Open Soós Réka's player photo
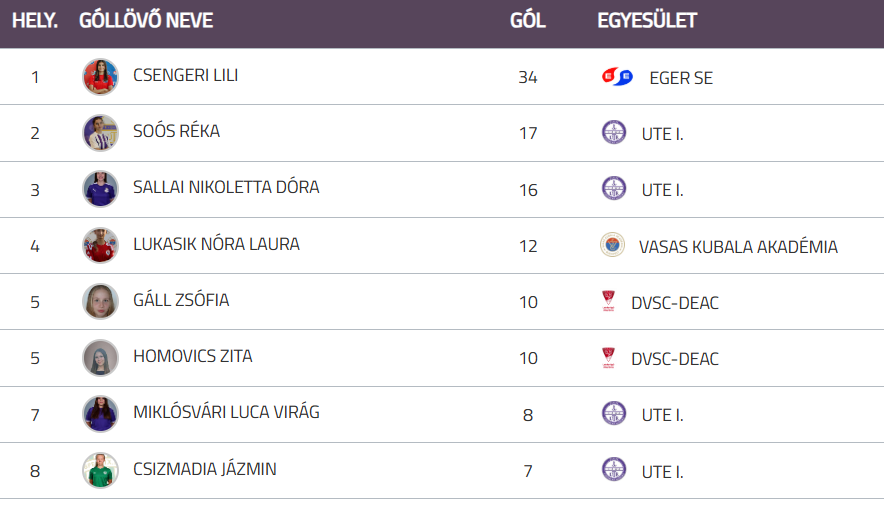 pyautogui.click(x=100, y=133)
